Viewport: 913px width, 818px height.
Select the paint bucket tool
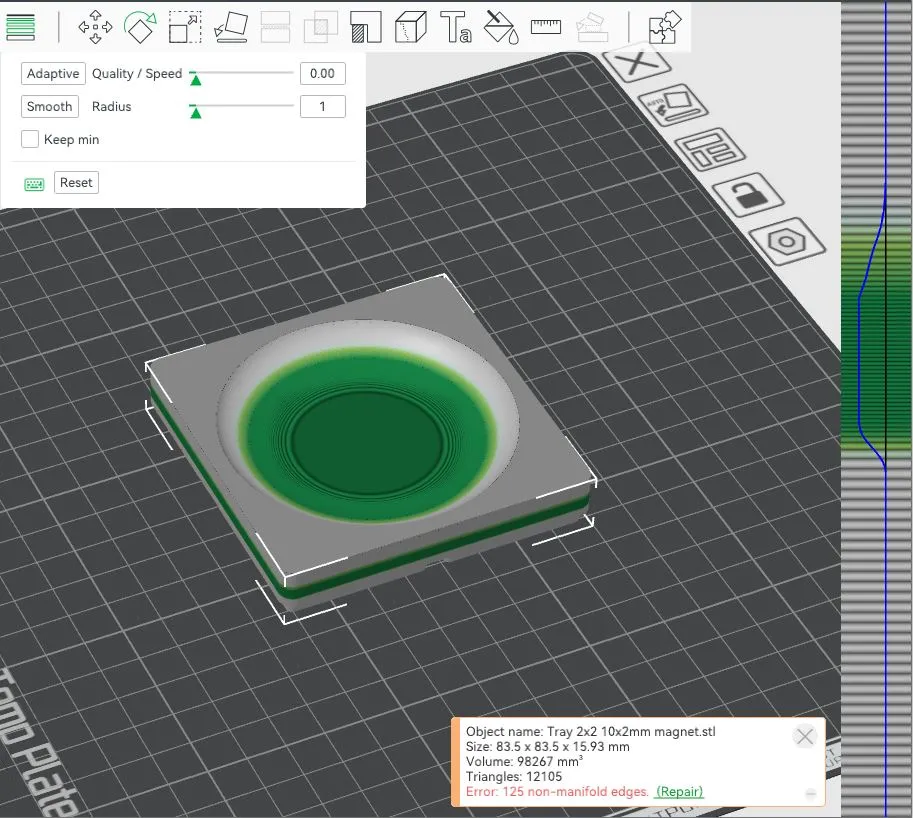tap(500, 27)
